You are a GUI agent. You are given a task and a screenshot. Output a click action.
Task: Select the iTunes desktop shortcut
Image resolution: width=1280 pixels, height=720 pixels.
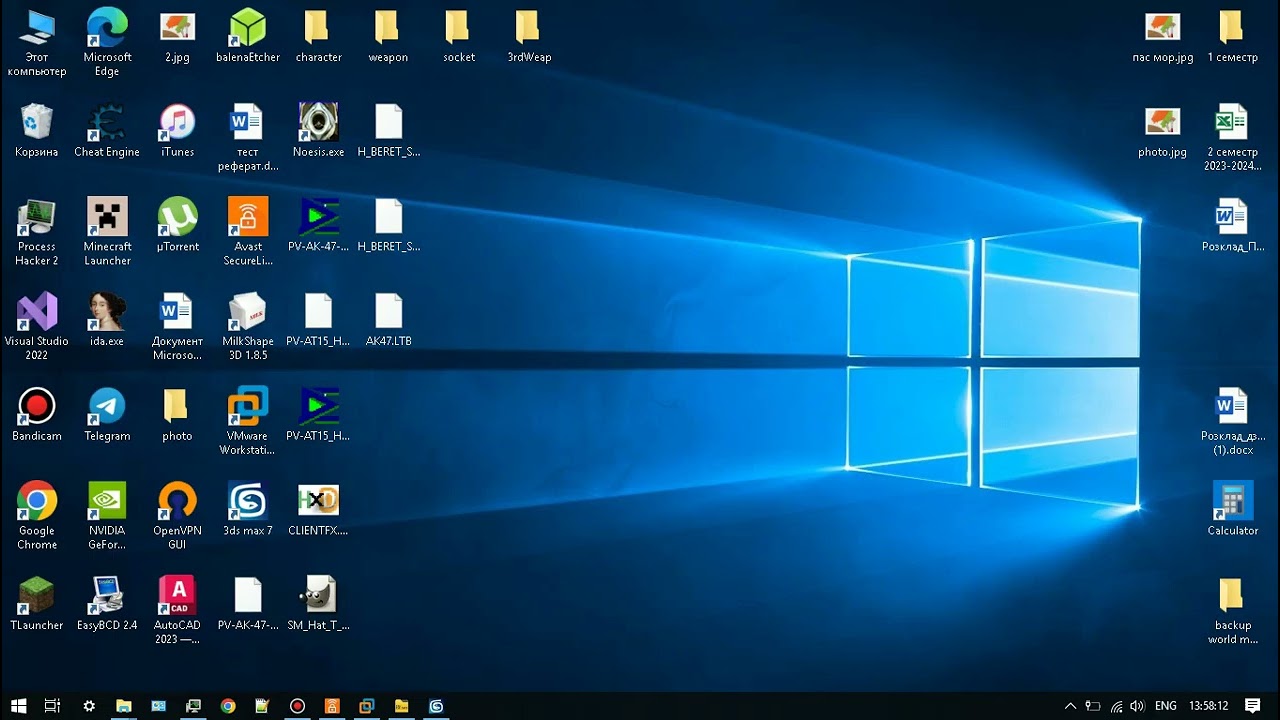click(x=177, y=131)
